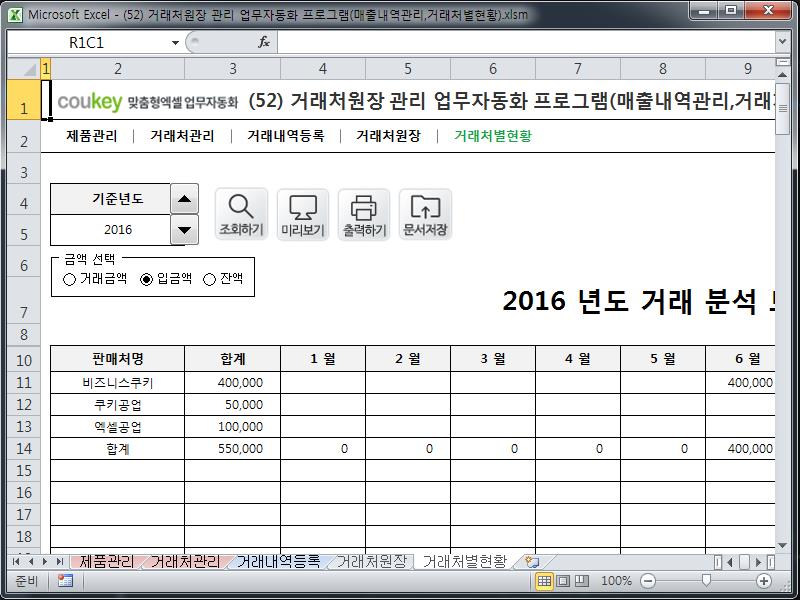The image size is (800, 600).
Task: Click the 550,000 total cell
Action: (233, 448)
